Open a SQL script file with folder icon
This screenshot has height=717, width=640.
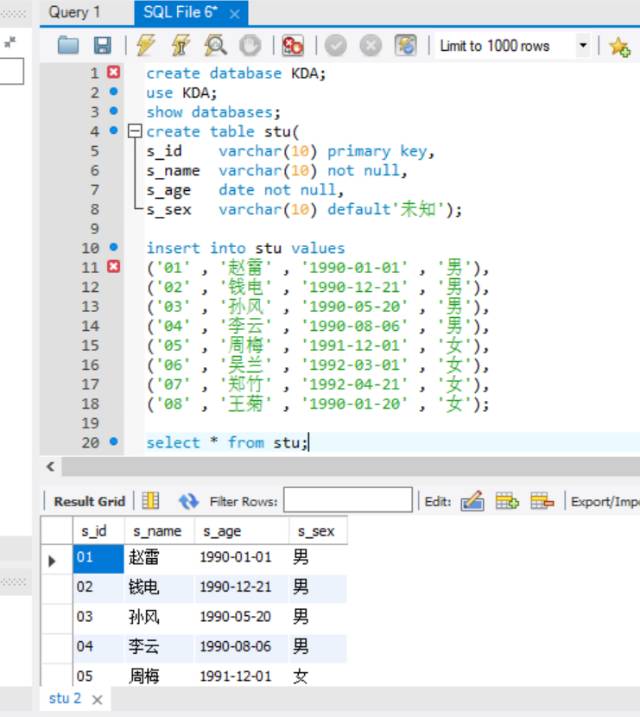tap(68, 46)
